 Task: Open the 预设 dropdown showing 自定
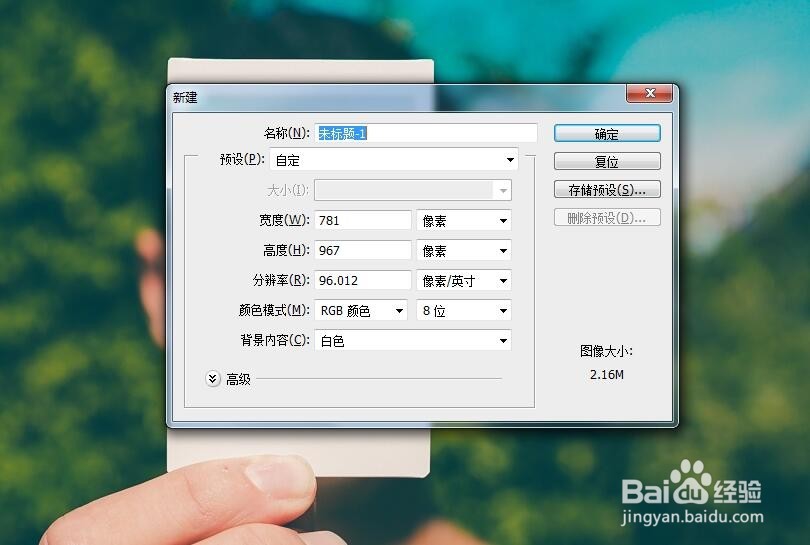tap(394, 160)
